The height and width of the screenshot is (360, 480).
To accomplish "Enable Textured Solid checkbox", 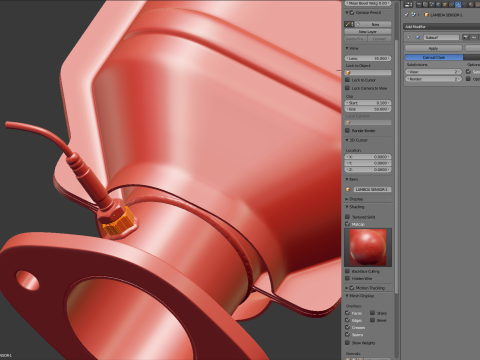I will (x=347, y=217).
